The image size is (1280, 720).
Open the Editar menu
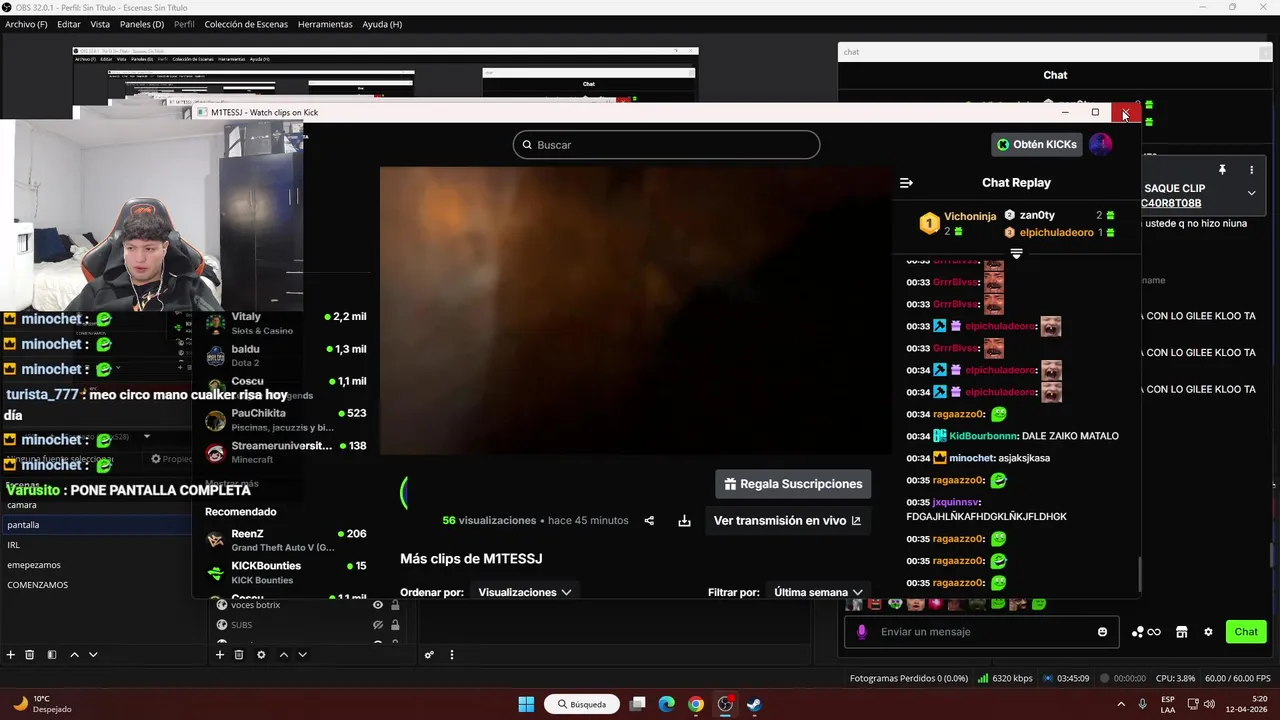(69, 24)
